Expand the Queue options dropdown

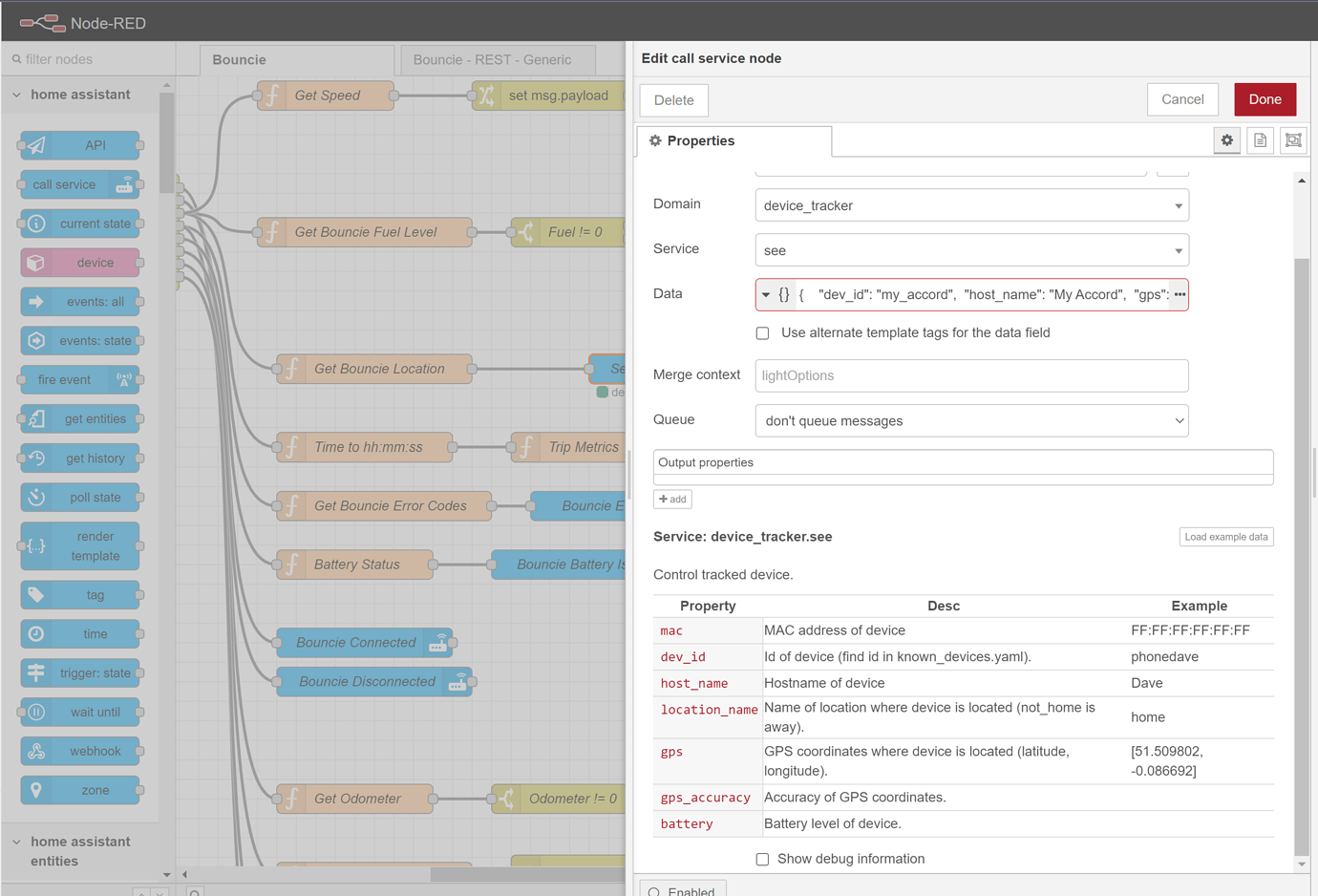[x=971, y=420]
